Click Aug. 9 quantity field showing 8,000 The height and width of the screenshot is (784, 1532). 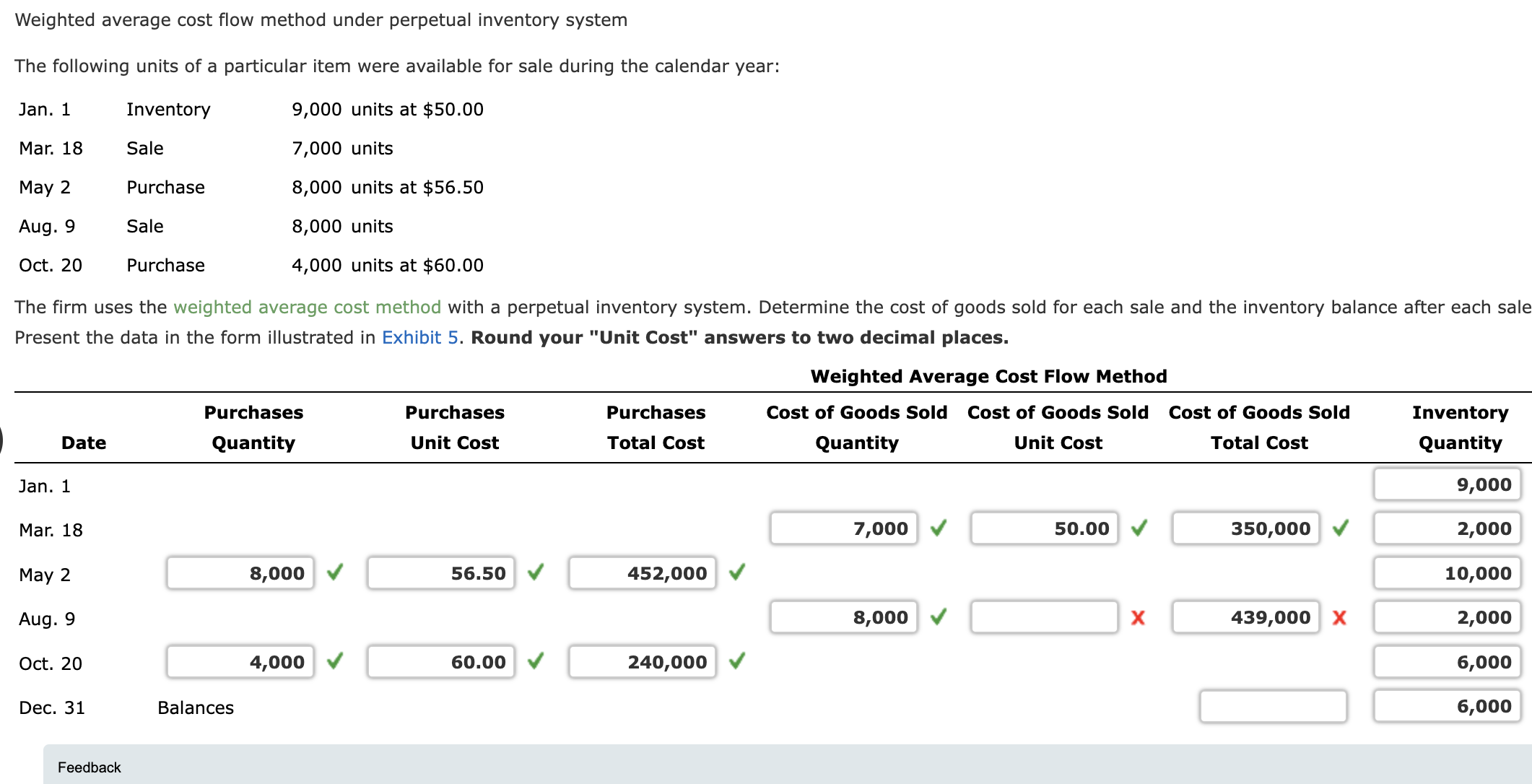click(843, 618)
